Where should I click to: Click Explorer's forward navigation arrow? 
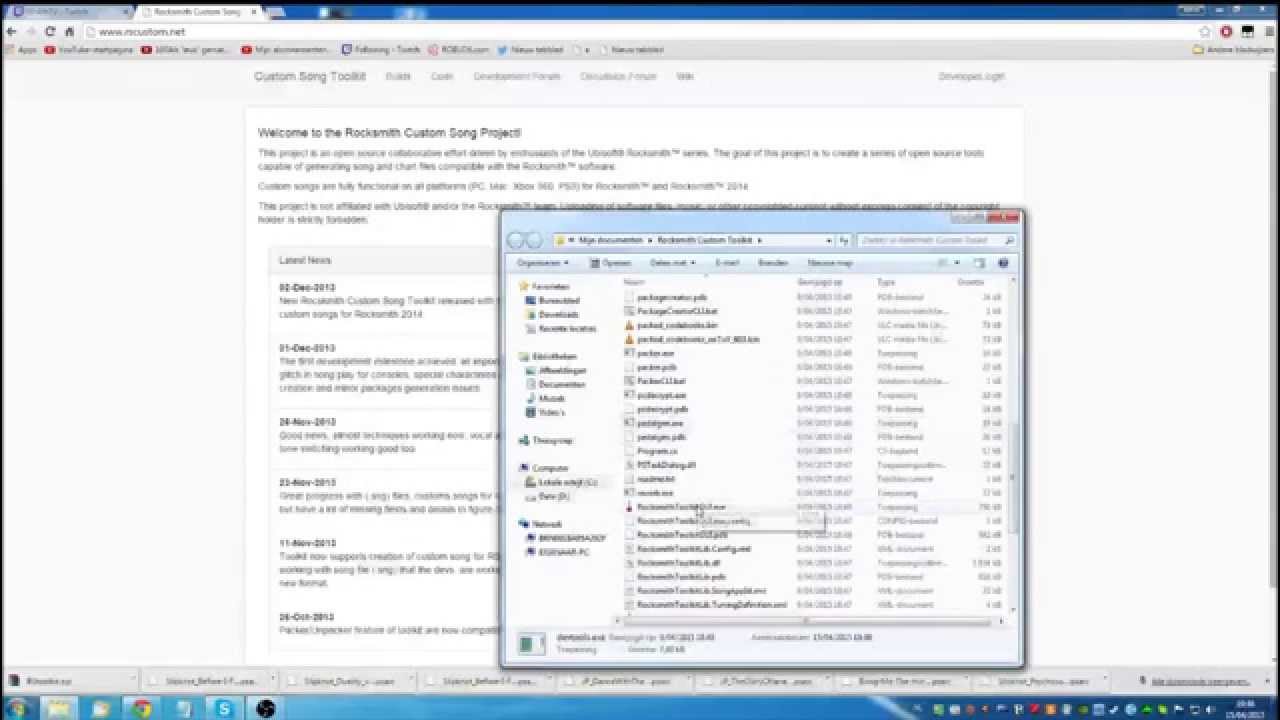(533, 240)
